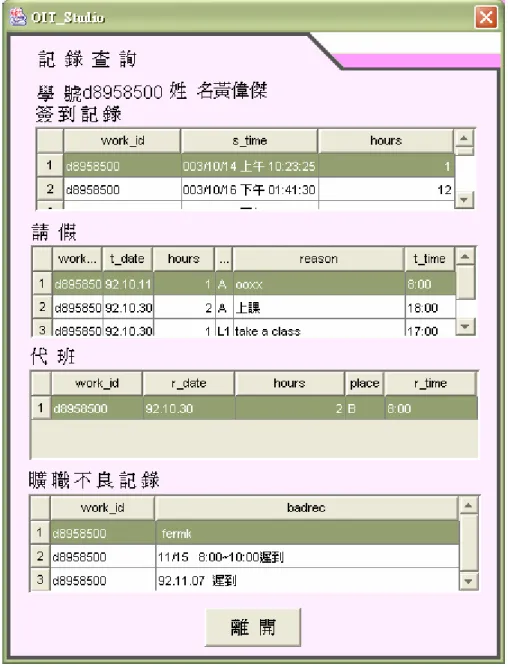
Task: Click the place cell 'B' in 代班
Action: tap(365, 408)
